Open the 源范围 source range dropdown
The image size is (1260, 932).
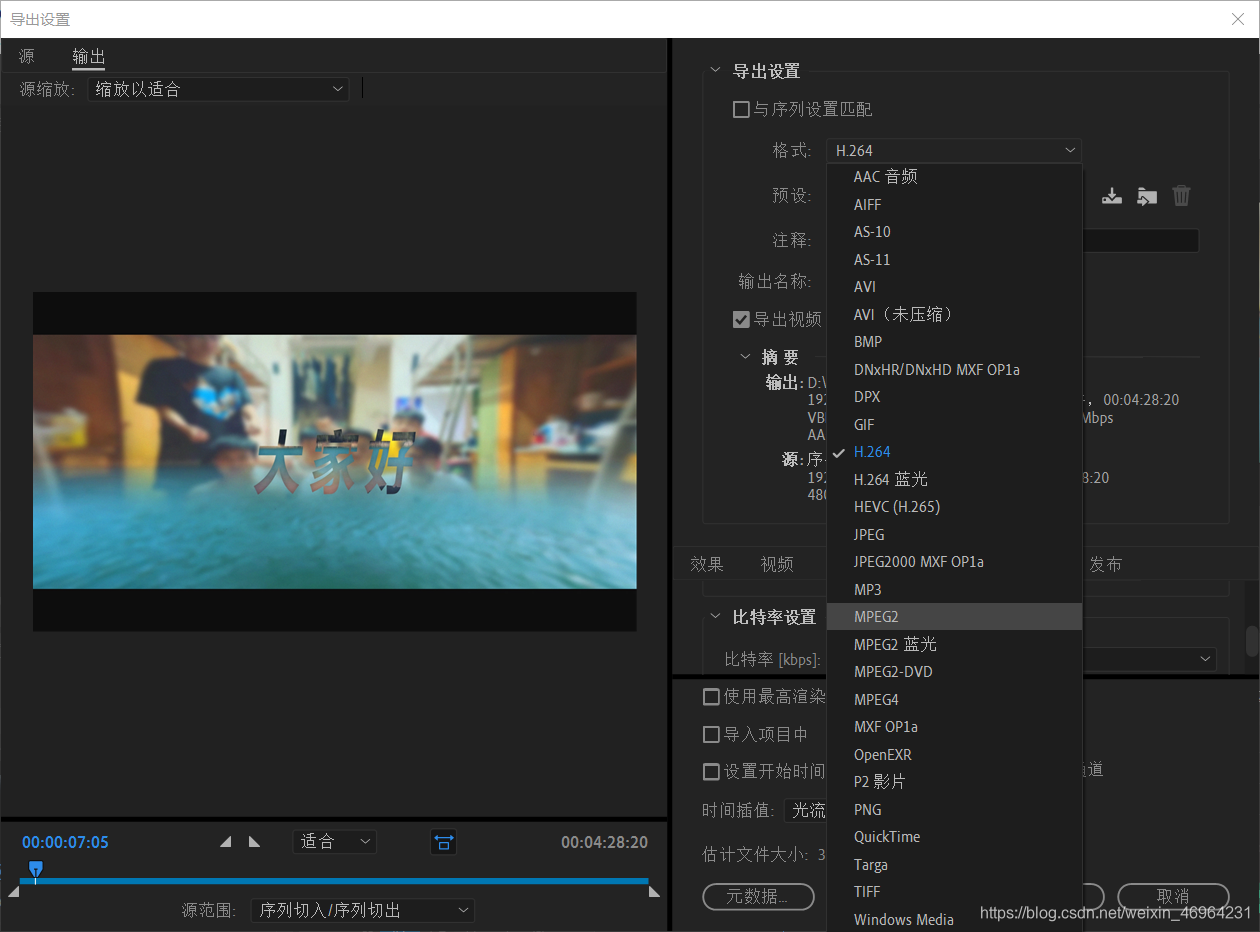pyautogui.click(x=362, y=910)
